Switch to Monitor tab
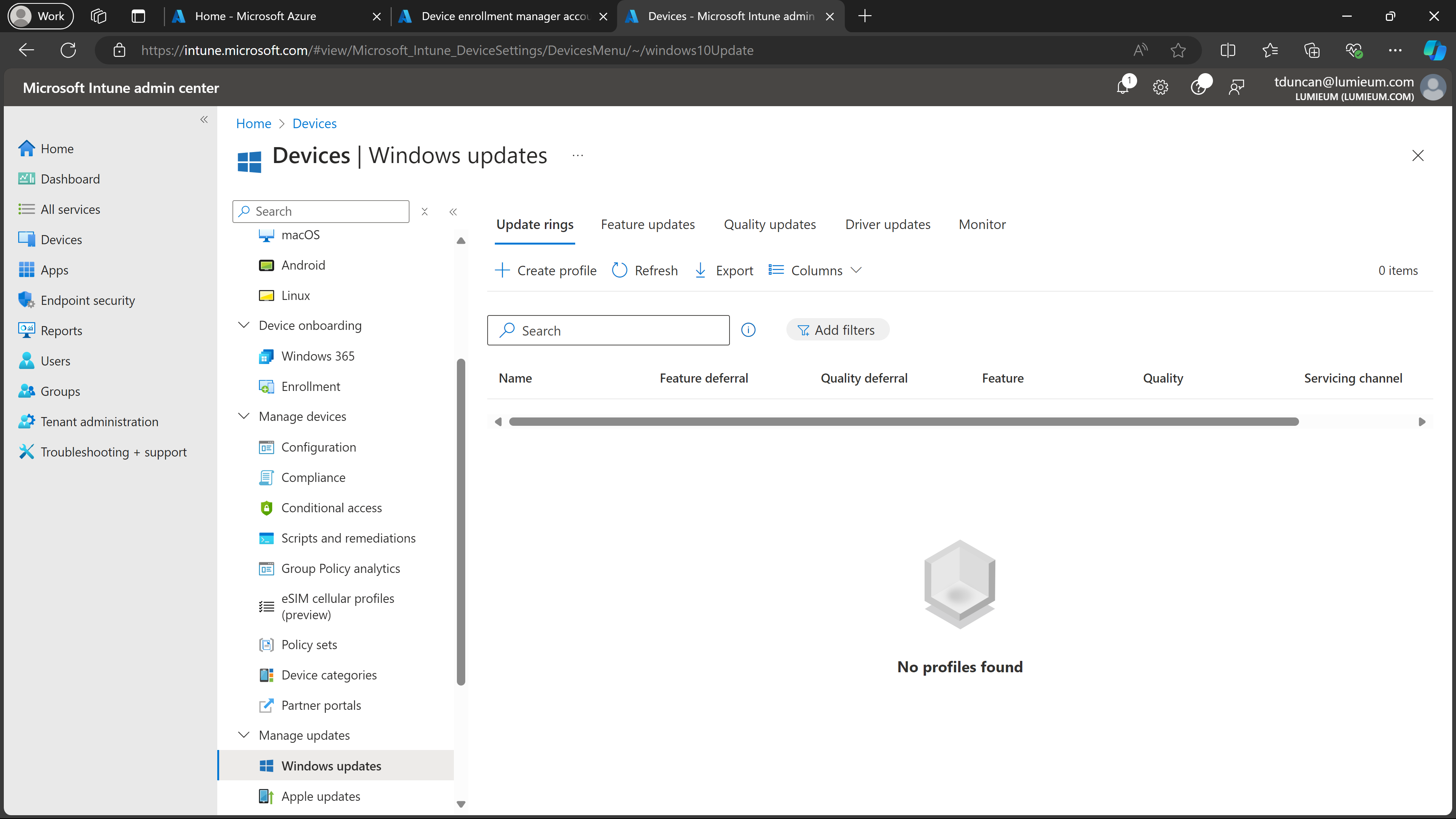This screenshot has width=1456, height=819. tap(982, 224)
